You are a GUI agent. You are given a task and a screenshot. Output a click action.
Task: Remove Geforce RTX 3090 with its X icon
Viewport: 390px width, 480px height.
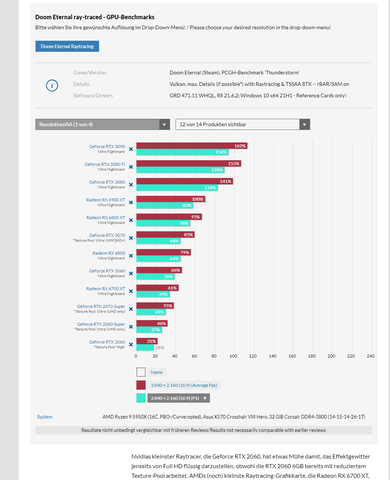[x=131, y=149]
